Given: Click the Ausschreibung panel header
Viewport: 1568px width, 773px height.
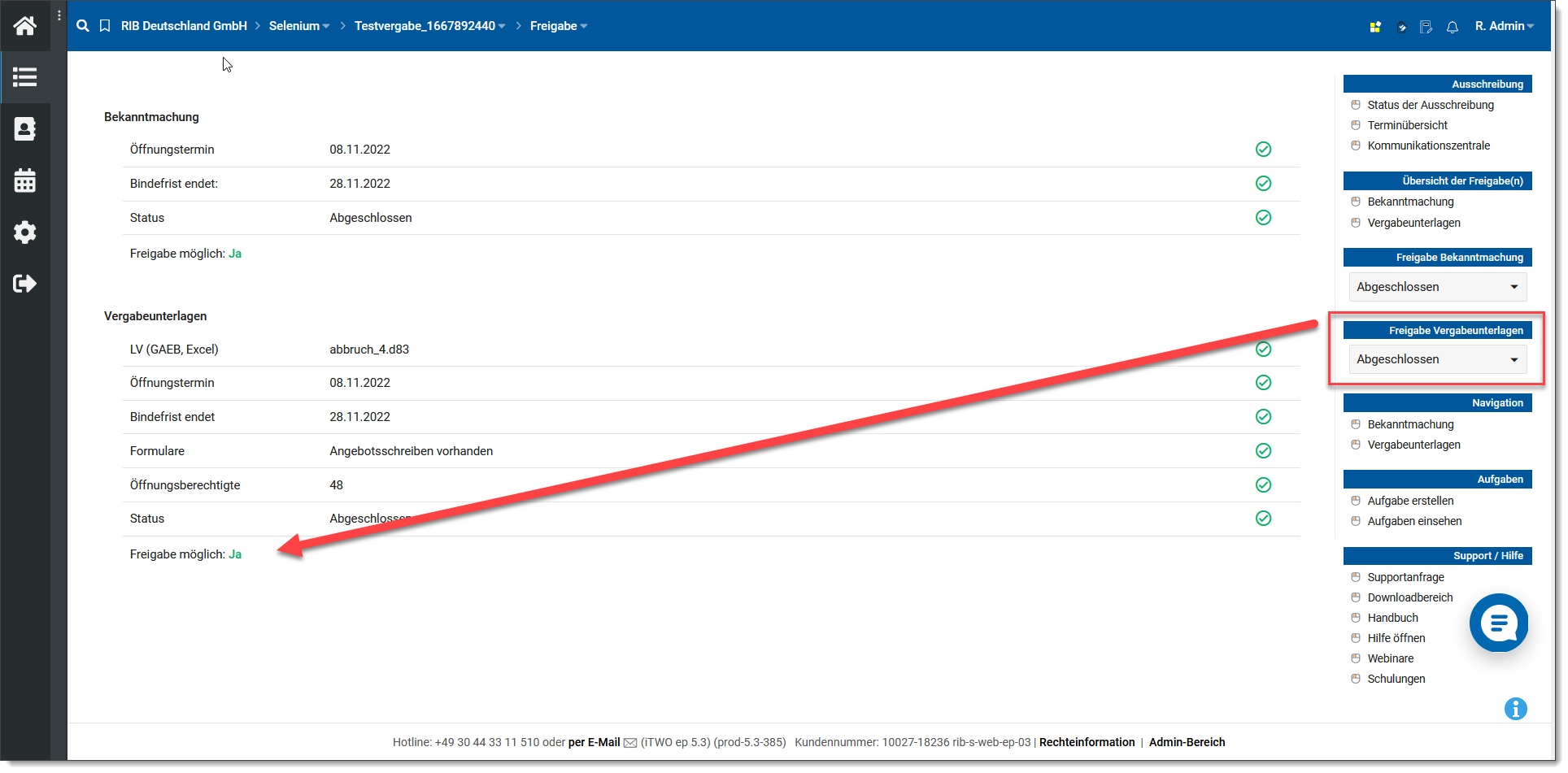Looking at the screenshot, I should (1438, 84).
